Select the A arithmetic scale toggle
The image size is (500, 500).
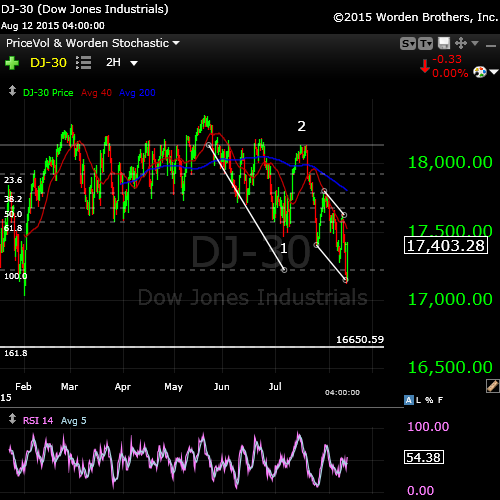[x=409, y=400]
